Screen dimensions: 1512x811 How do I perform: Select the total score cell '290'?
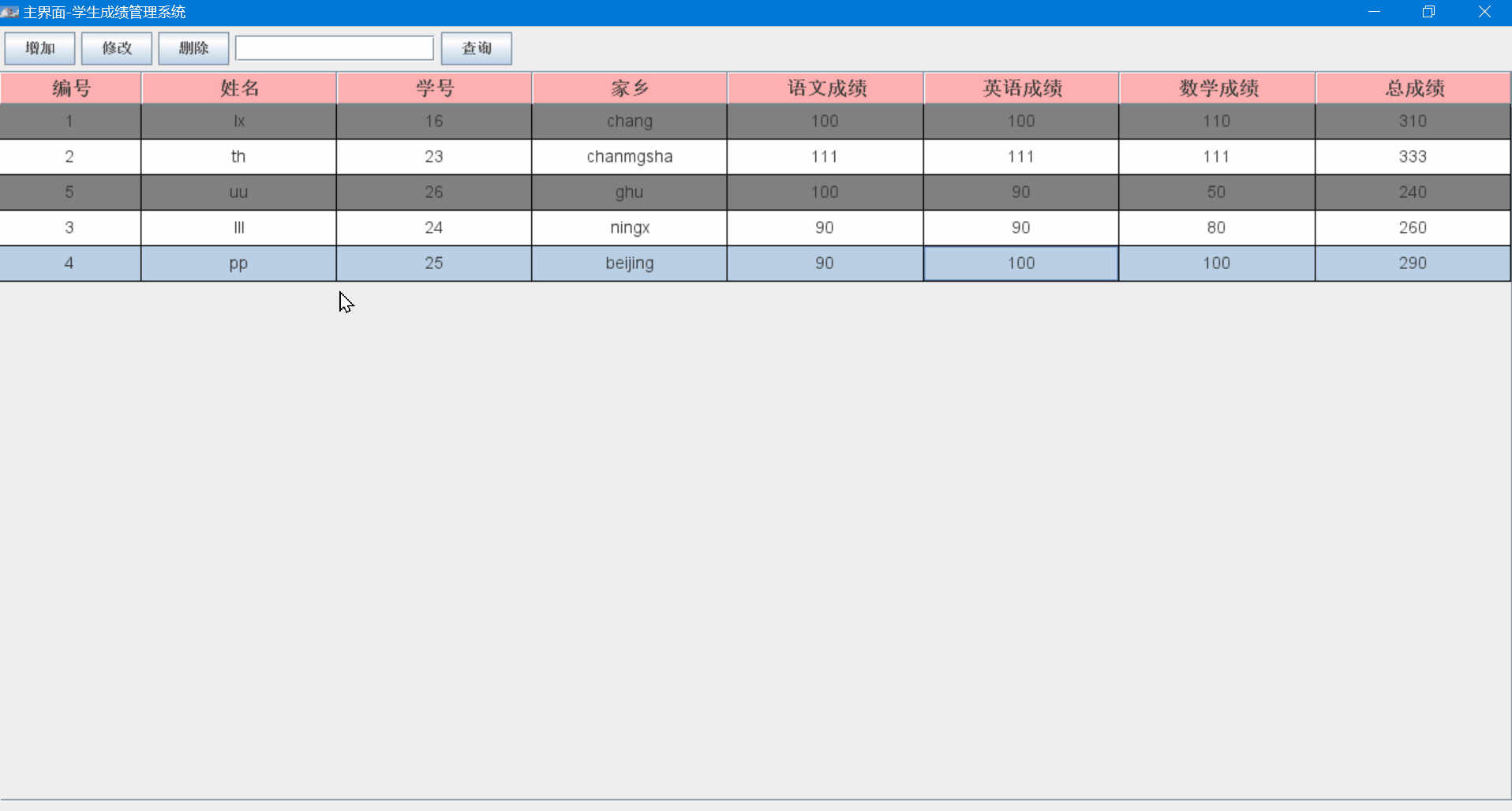[x=1413, y=263]
